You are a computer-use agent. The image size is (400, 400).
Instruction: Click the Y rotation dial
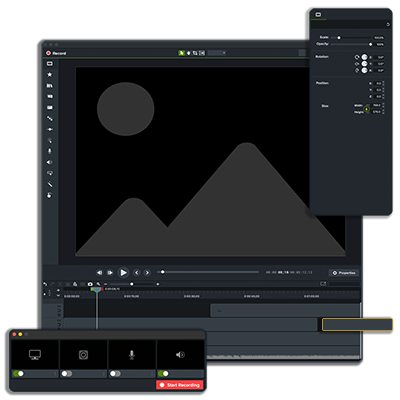[x=364, y=64]
